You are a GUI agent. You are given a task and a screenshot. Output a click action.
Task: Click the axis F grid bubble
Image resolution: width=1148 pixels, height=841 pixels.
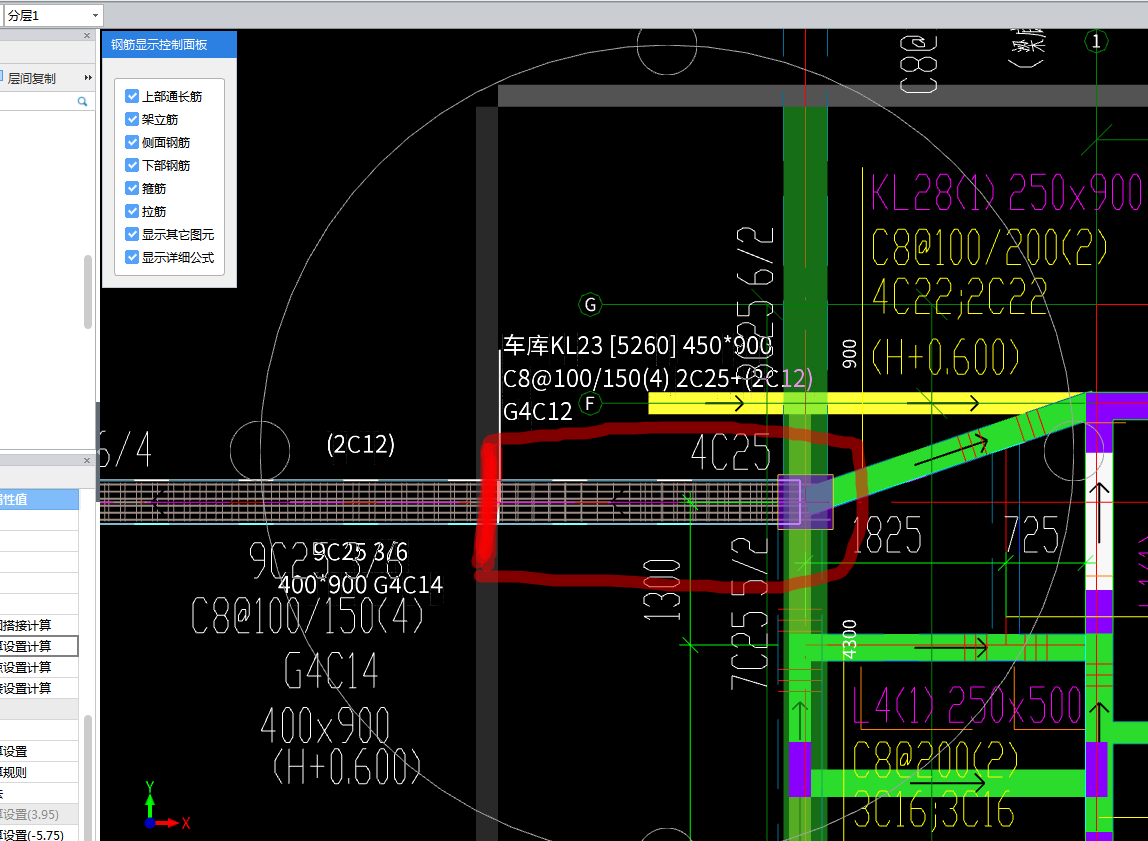click(590, 403)
